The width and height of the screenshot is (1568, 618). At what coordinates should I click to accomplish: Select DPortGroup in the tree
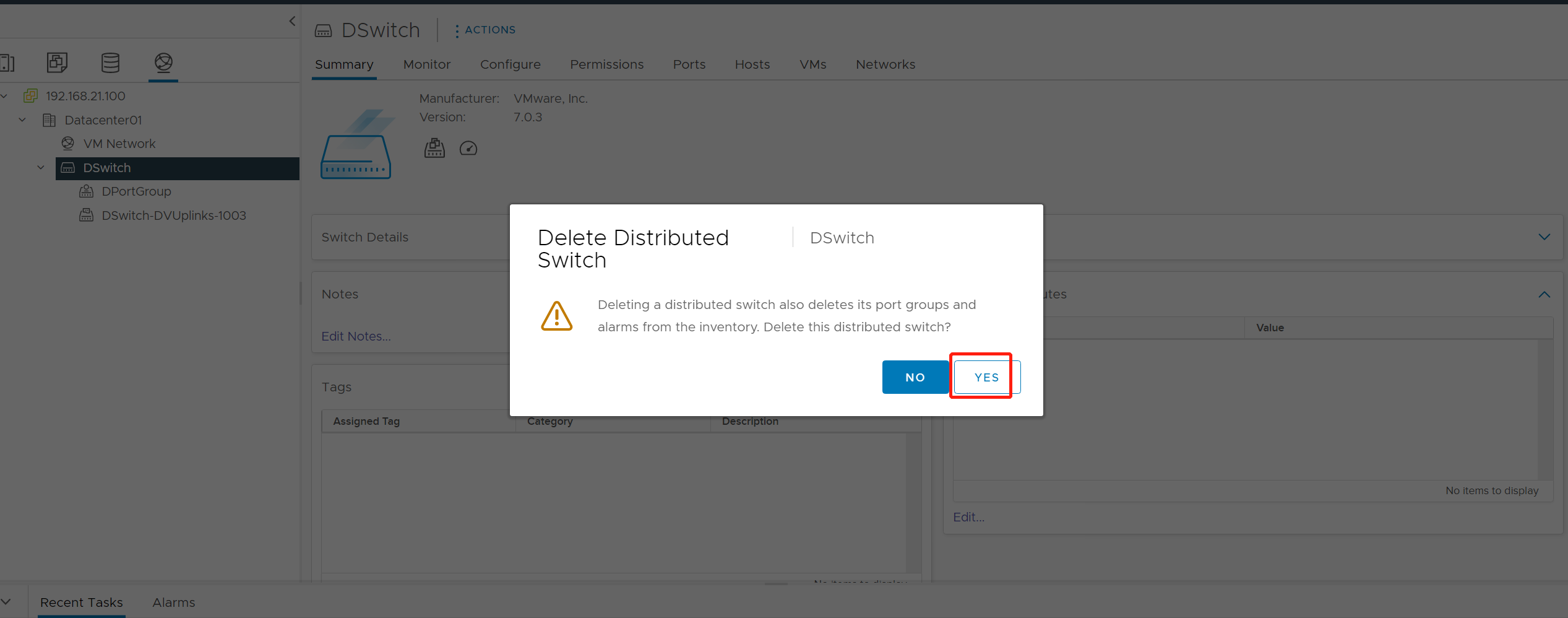click(x=136, y=191)
